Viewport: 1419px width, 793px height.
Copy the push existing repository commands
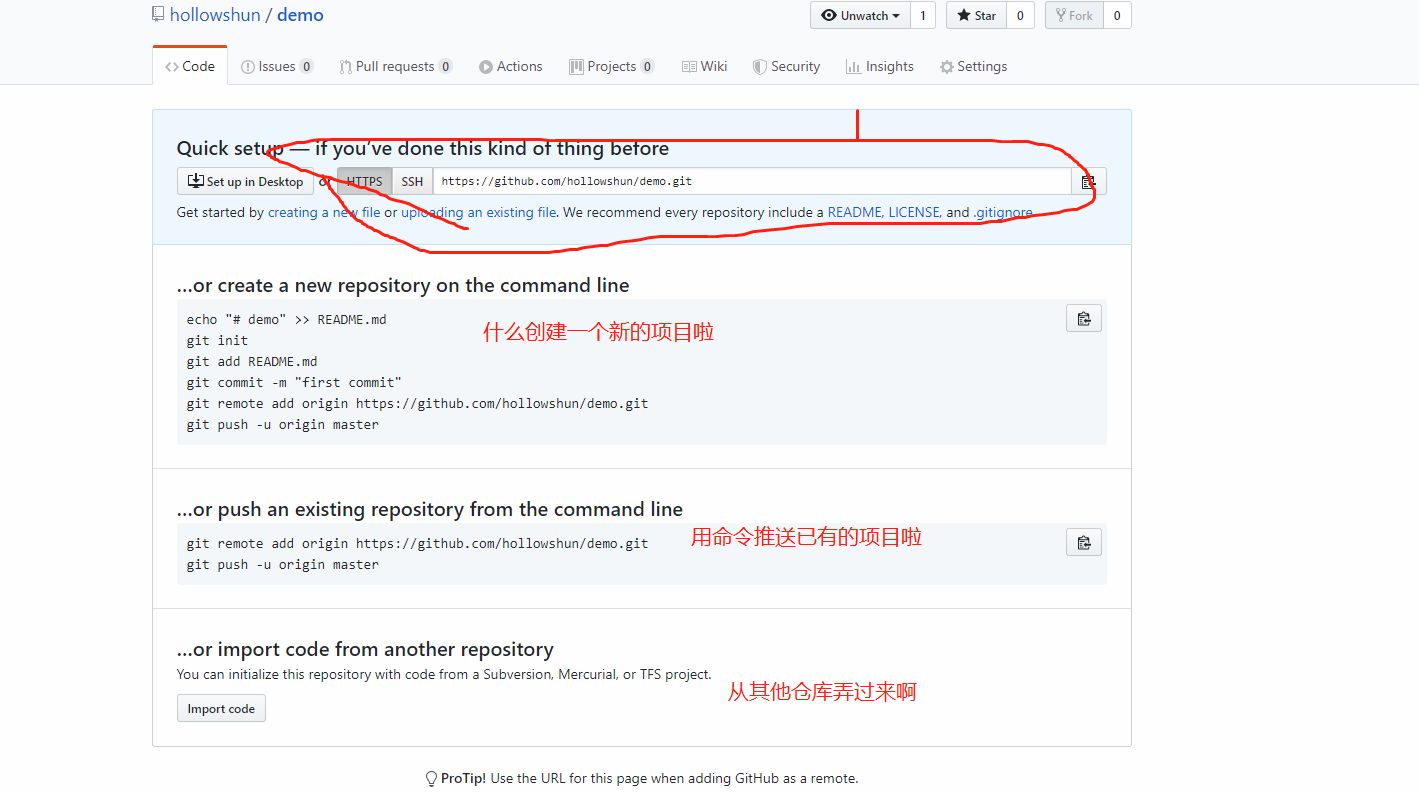(x=1084, y=543)
